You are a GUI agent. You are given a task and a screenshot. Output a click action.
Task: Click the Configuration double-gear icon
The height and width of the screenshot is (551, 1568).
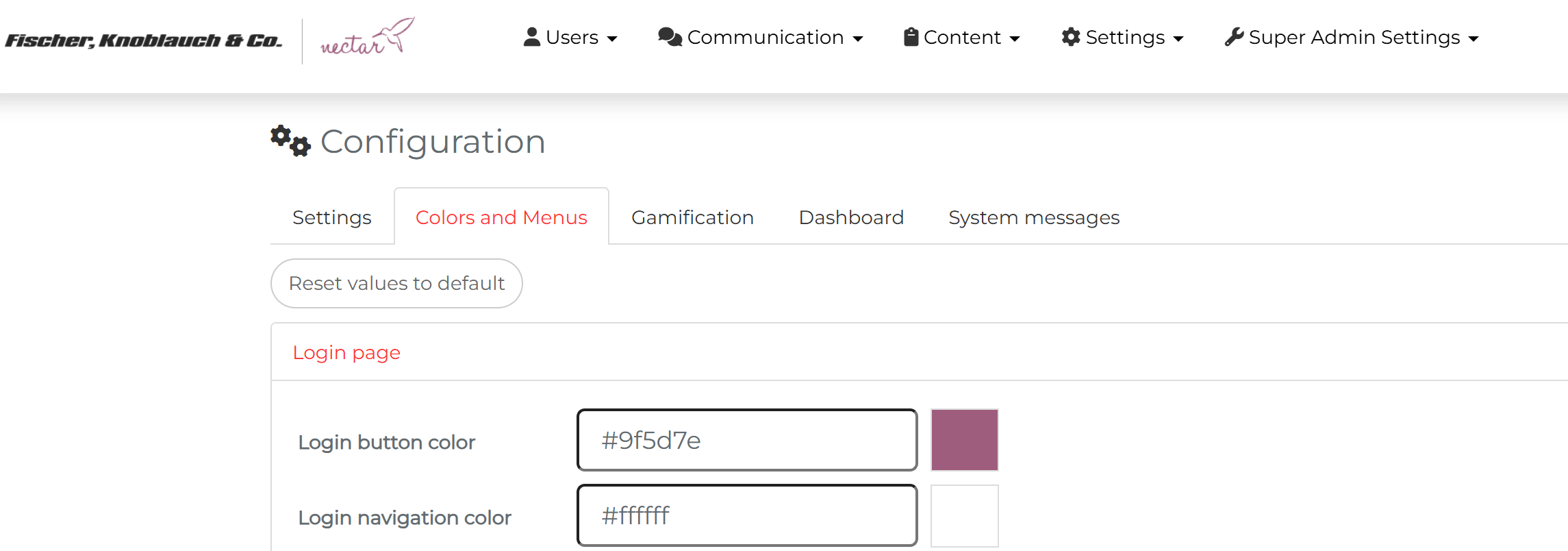[290, 141]
